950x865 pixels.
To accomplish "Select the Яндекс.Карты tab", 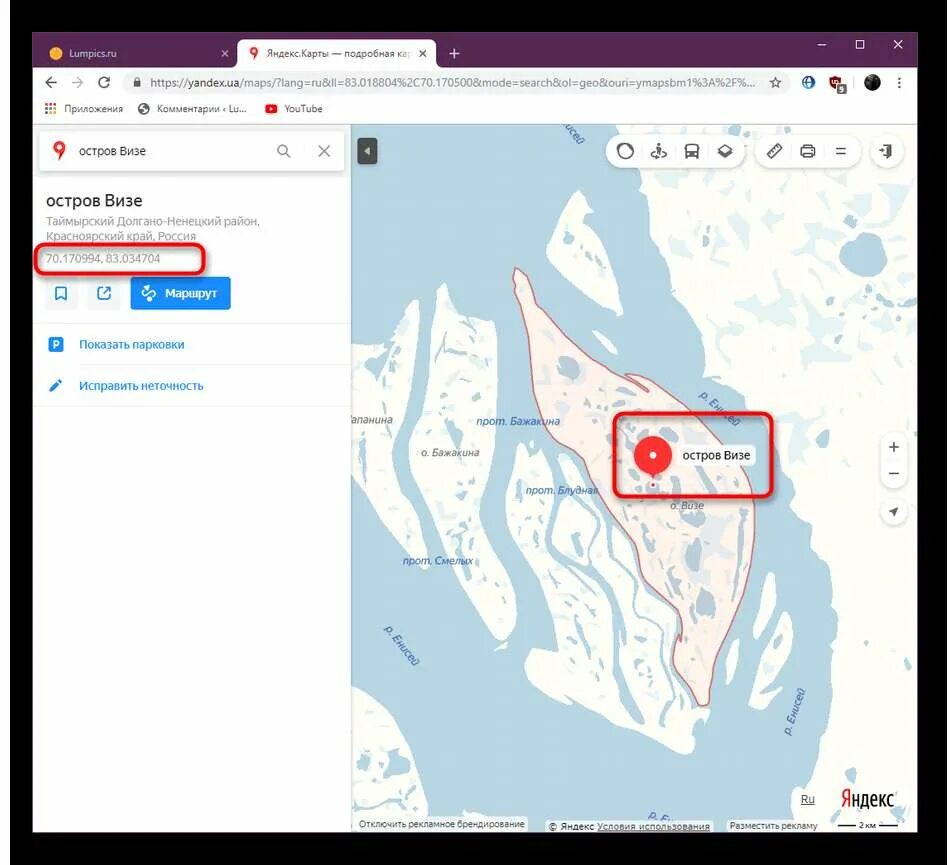I will (x=337, y=53).
